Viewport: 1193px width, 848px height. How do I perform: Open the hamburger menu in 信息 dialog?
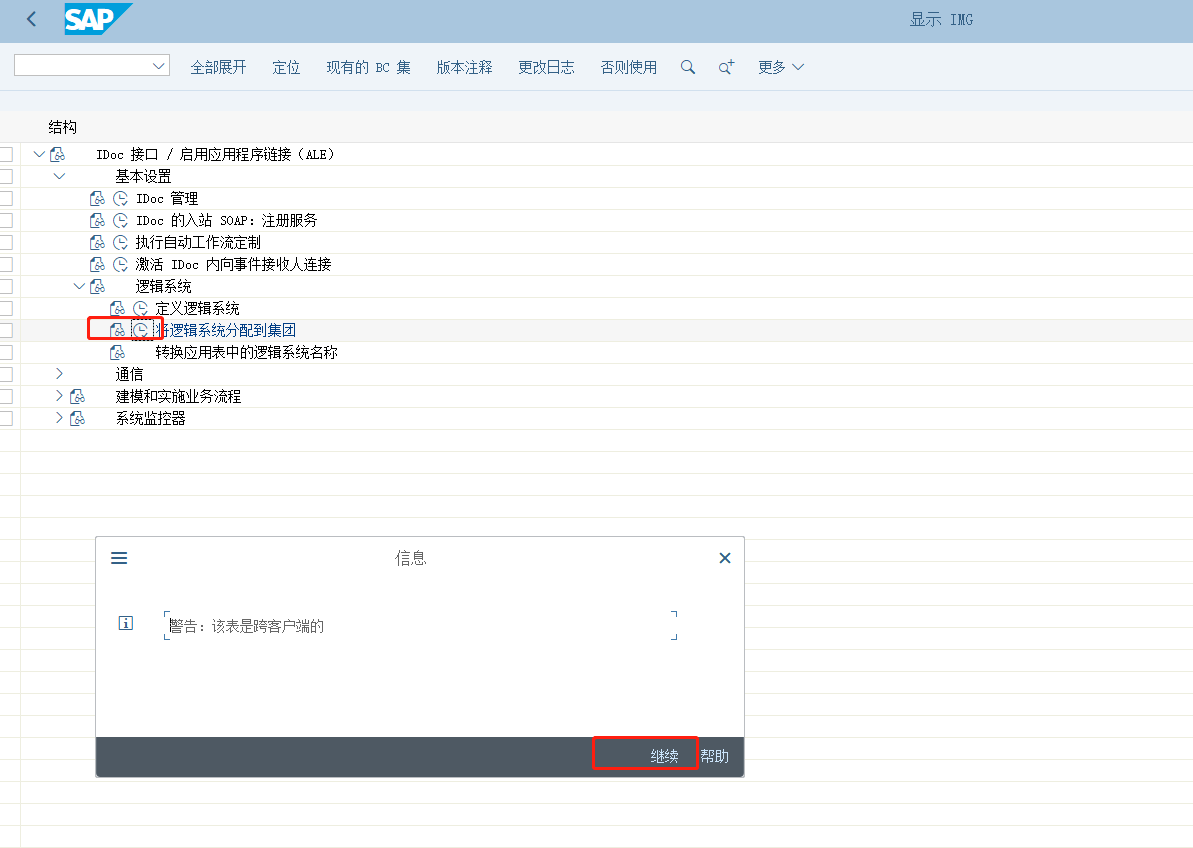(119, 558)
